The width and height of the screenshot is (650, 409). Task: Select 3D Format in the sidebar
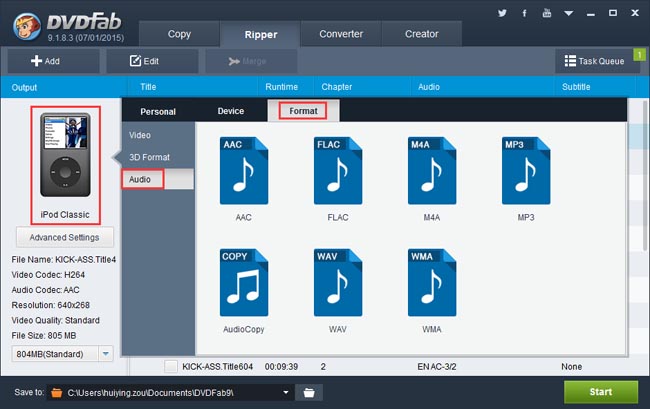coord(149,157)
